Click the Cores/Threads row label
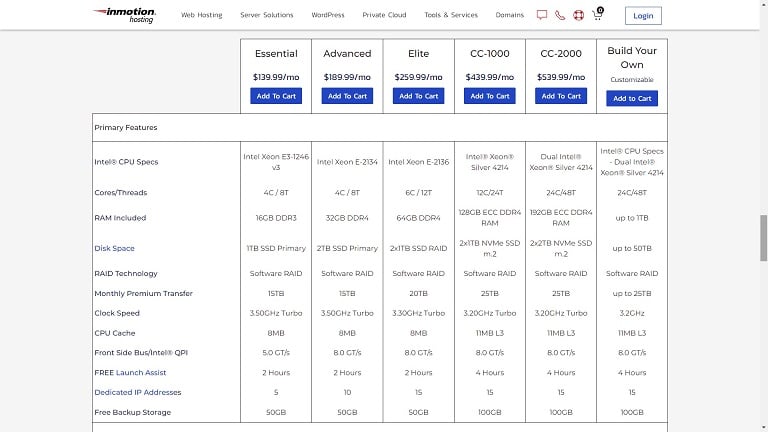768x432 pixels. tap(120, 192)
